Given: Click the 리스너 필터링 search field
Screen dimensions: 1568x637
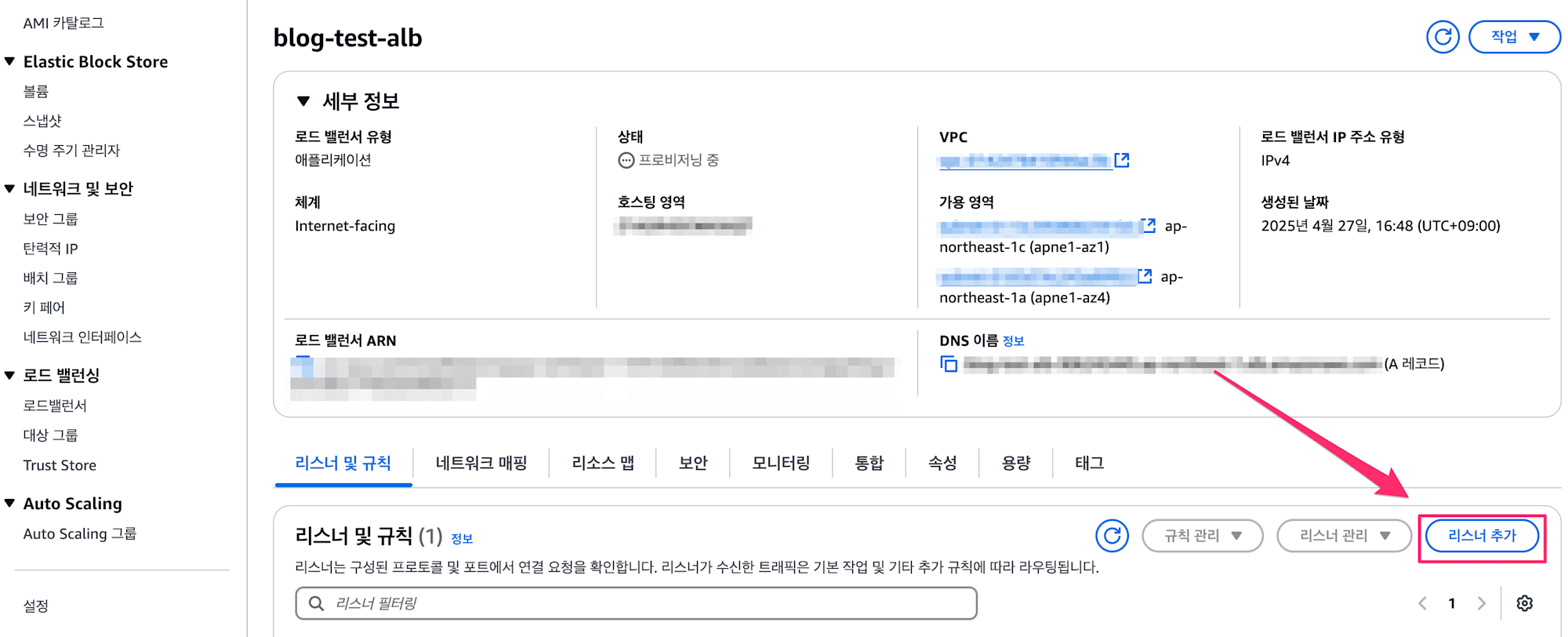Looking at the screenshot, I should point(636,603).
